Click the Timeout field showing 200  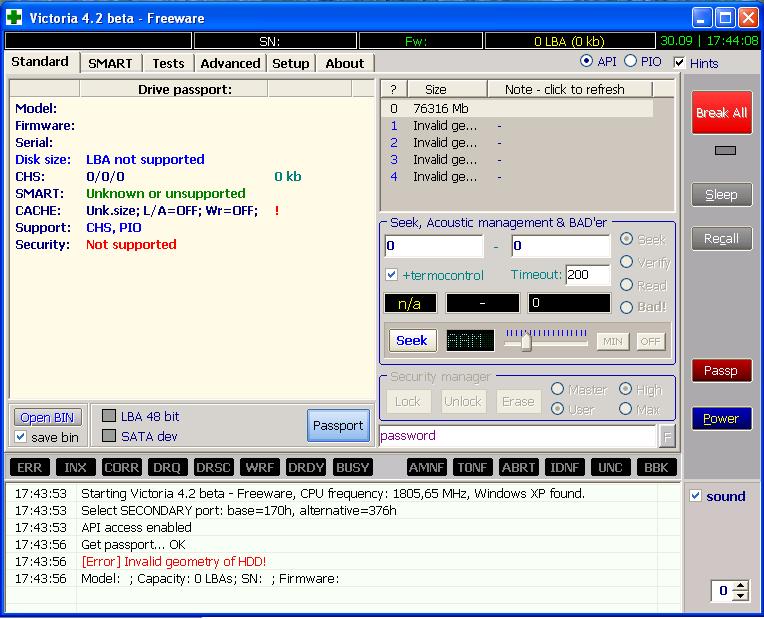pos(588,275)
